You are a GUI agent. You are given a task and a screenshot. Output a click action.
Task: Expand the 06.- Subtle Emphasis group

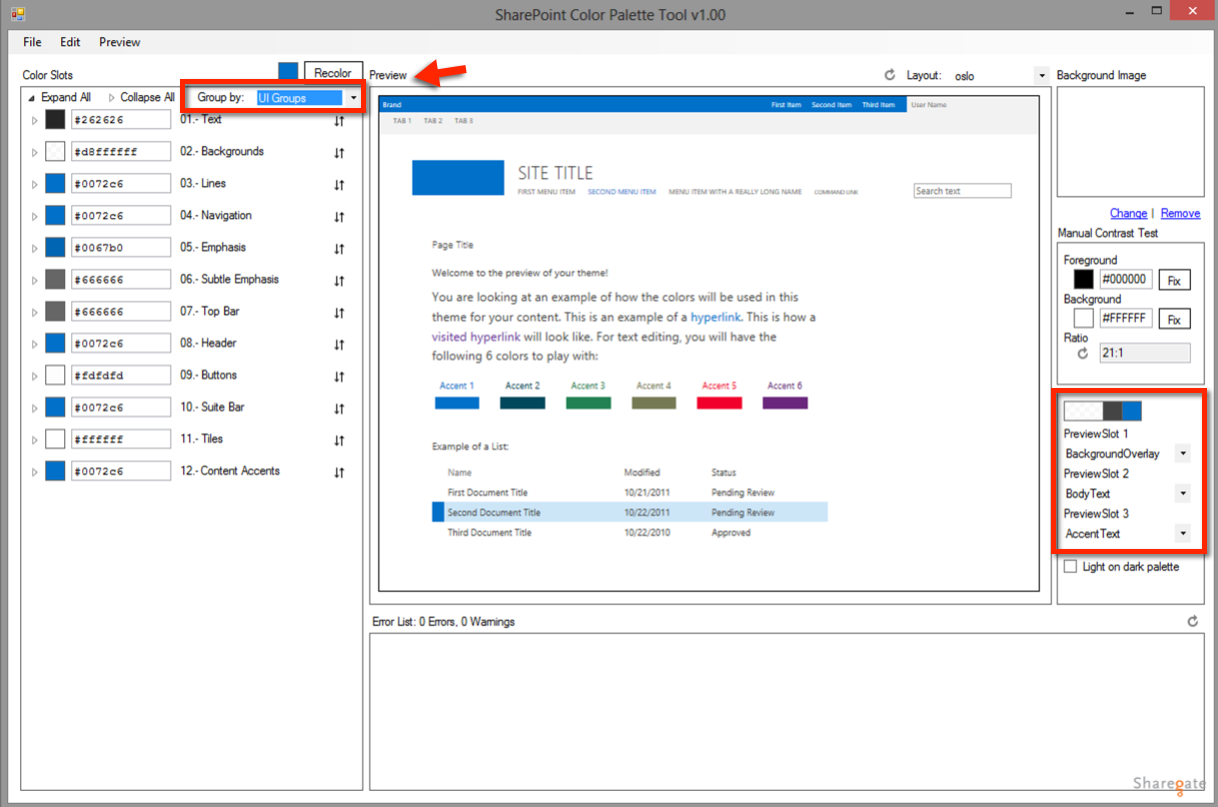(x=34, y=281)
